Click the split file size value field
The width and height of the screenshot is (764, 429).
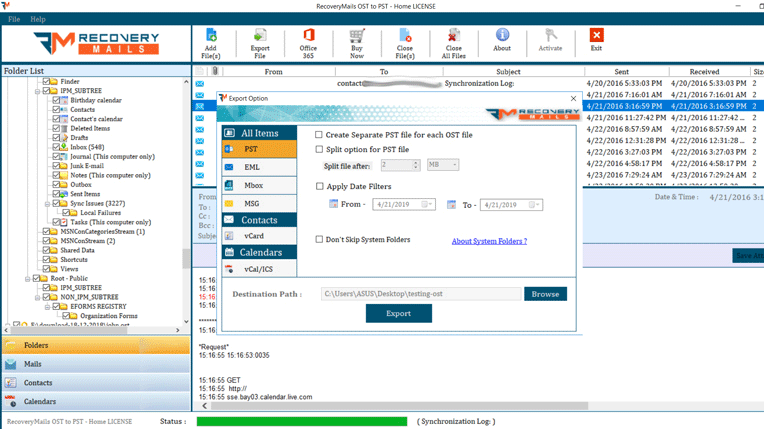(x=397, y=165)
